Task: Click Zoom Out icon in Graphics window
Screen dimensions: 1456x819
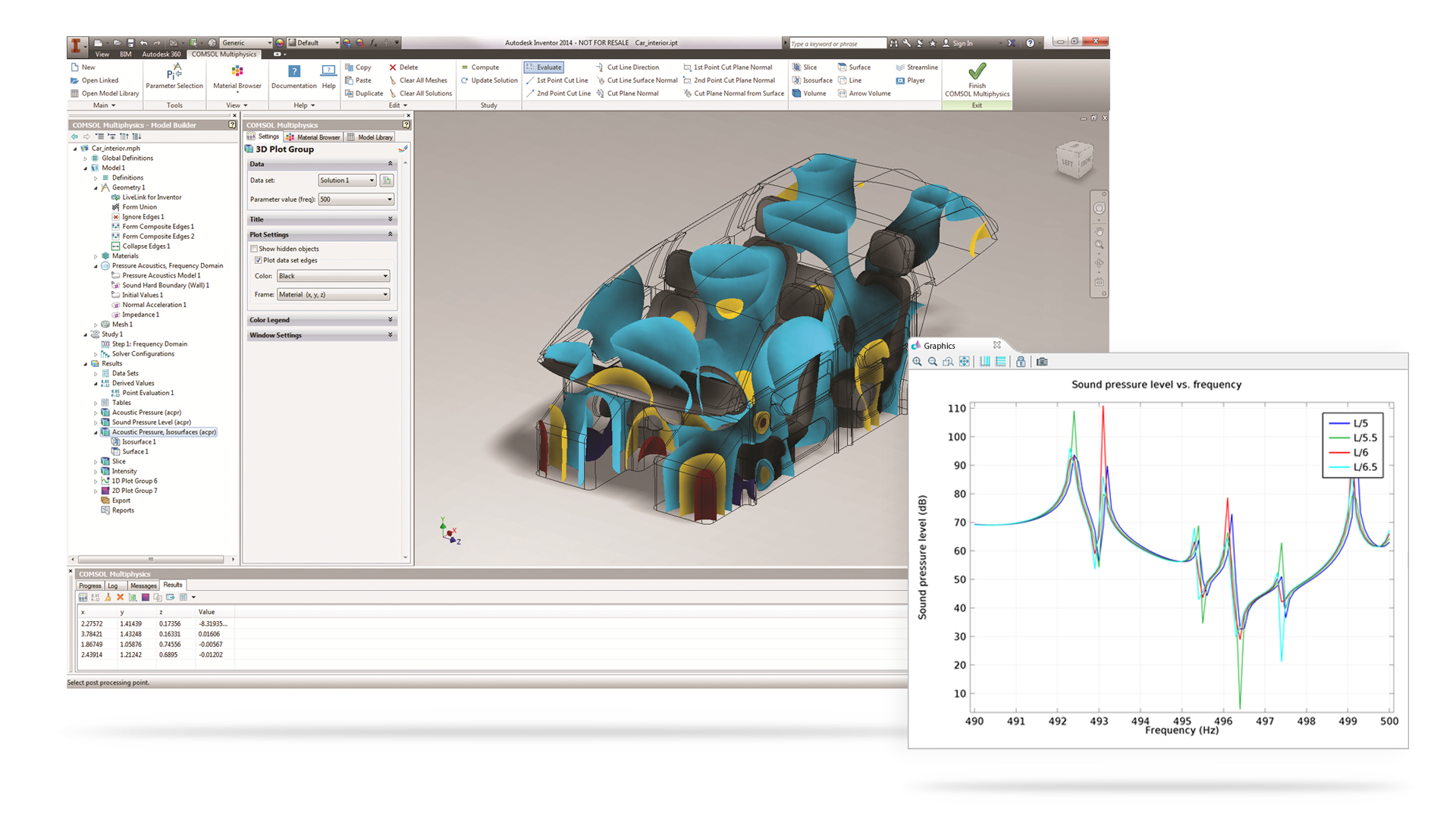Action: 933,362
